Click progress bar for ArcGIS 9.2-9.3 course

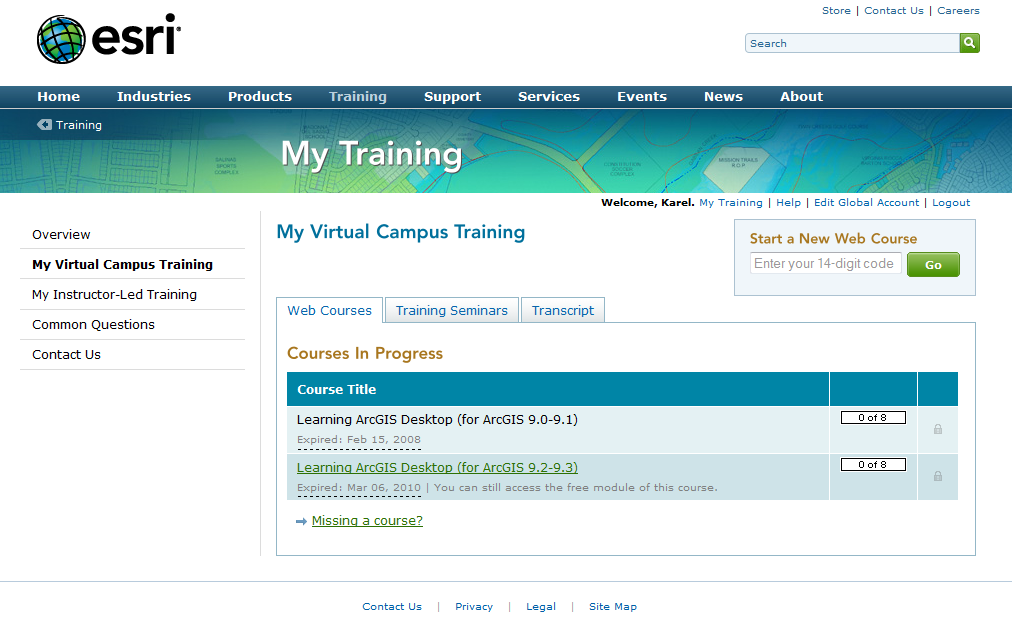click(x=873, y=465)
